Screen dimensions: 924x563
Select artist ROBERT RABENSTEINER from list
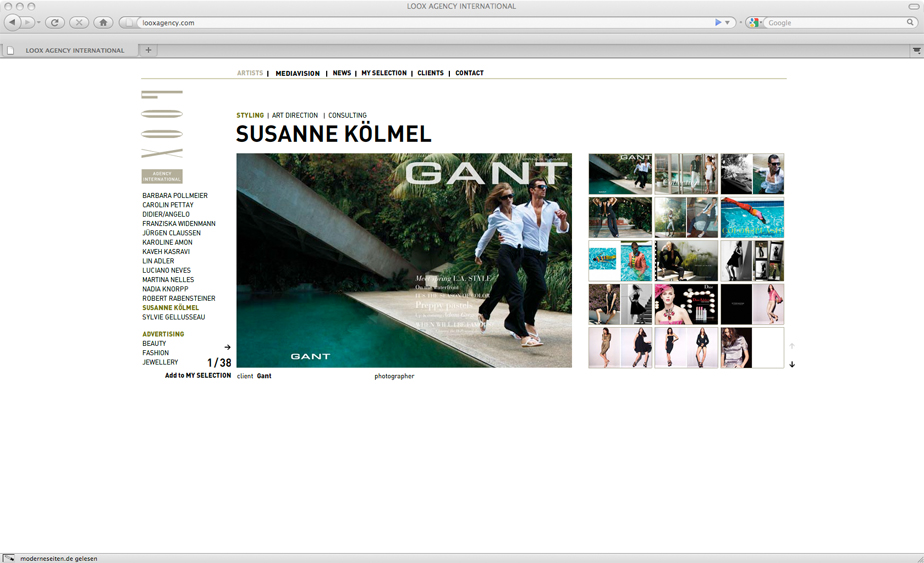(x=179, y=298)
